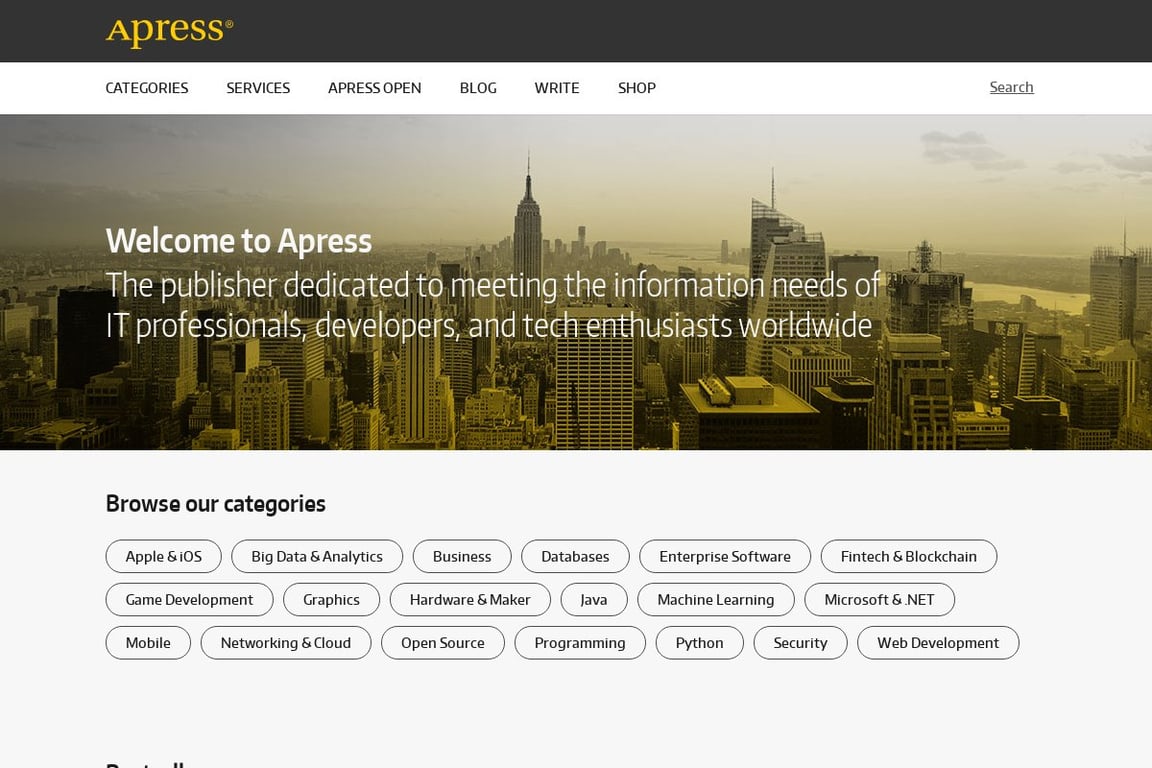
Task: Go to Apress Open
Action: pyautogui.click(x=375, y=88)
